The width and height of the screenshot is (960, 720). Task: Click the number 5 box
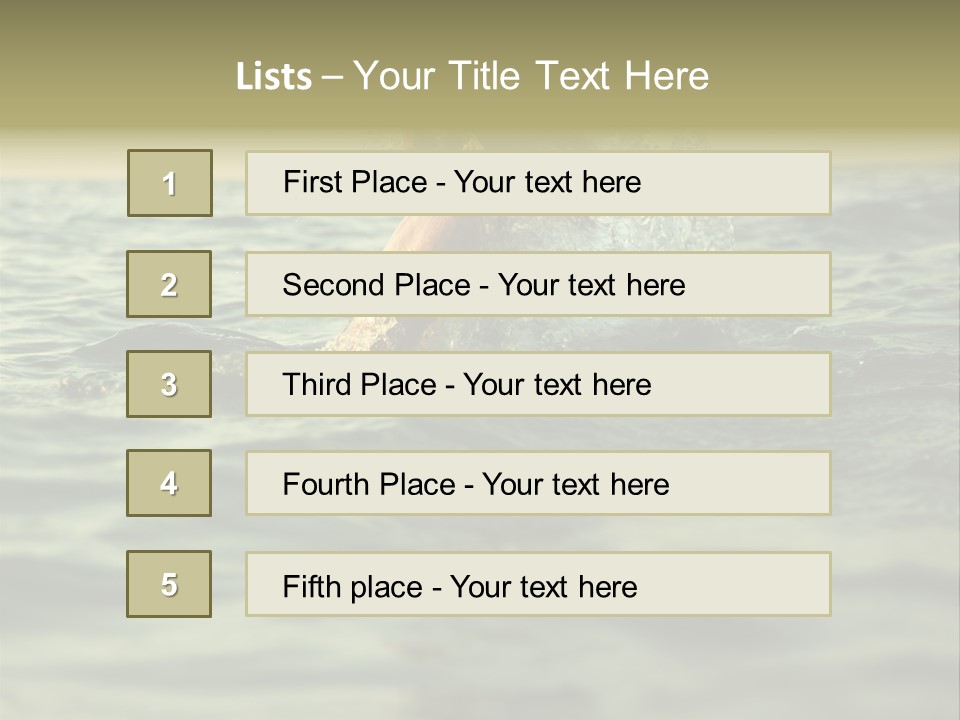(x=169, y=583)
